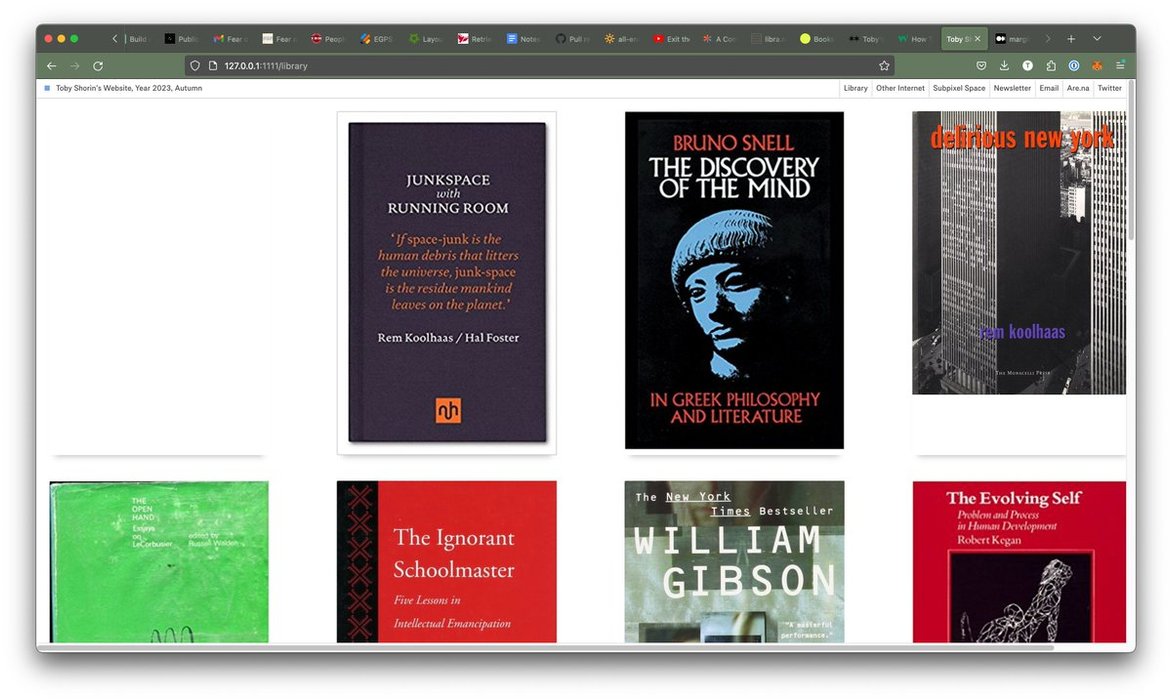Click the vertical page scrollbar

(x=1132, y=161)
